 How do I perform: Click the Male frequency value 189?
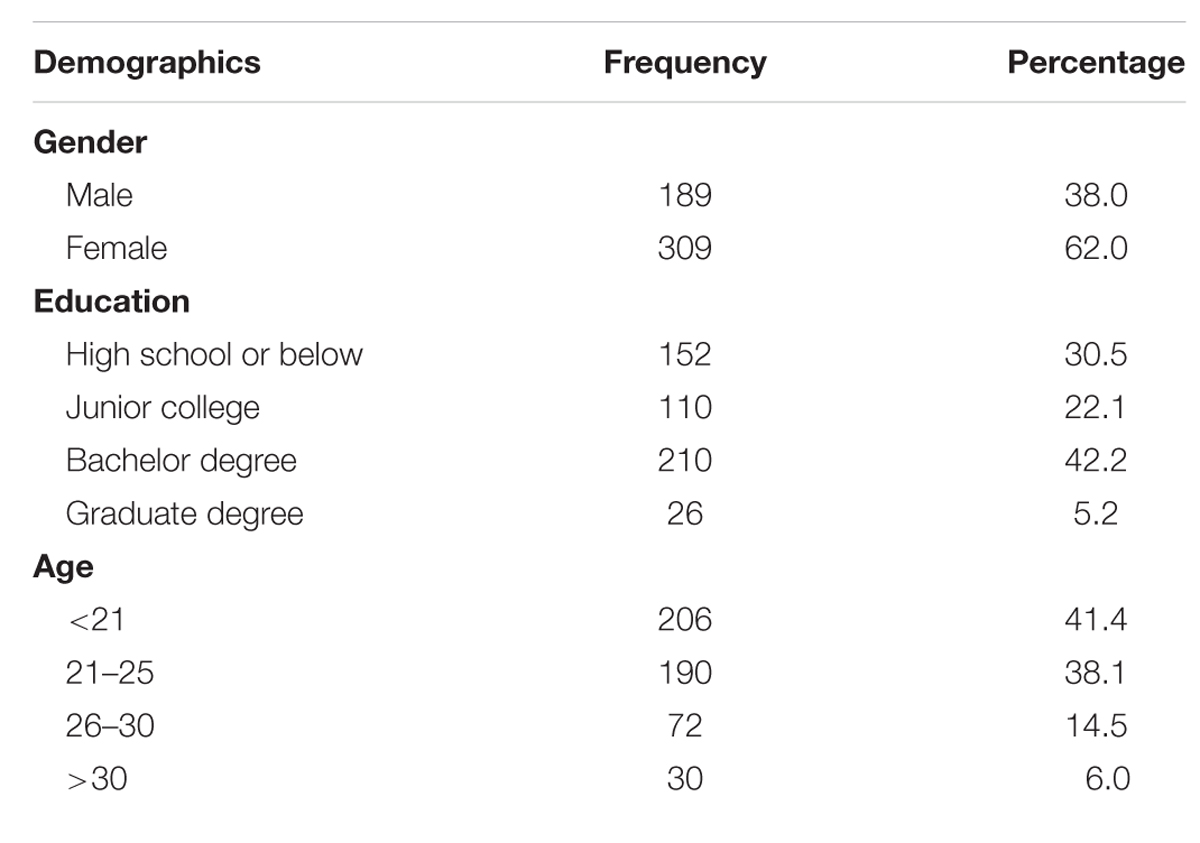685,194
